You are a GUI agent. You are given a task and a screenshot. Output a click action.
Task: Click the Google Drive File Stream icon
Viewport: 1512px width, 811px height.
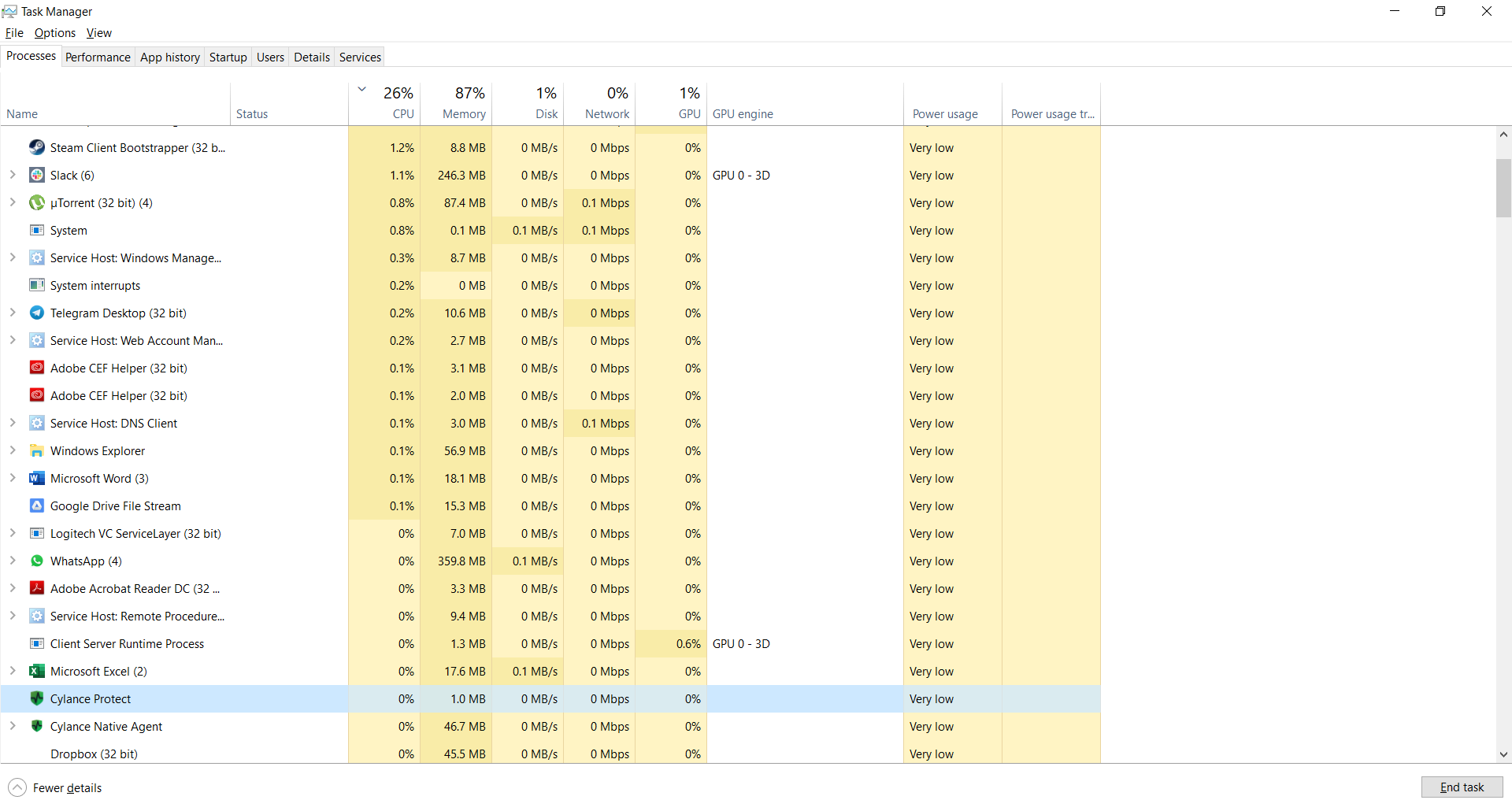pyautogui.click(x=37, y=505)
